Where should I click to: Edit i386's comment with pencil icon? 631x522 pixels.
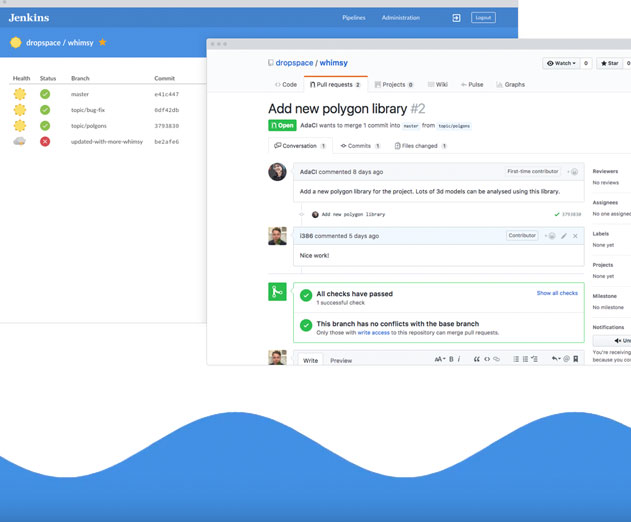pos(564,236)
